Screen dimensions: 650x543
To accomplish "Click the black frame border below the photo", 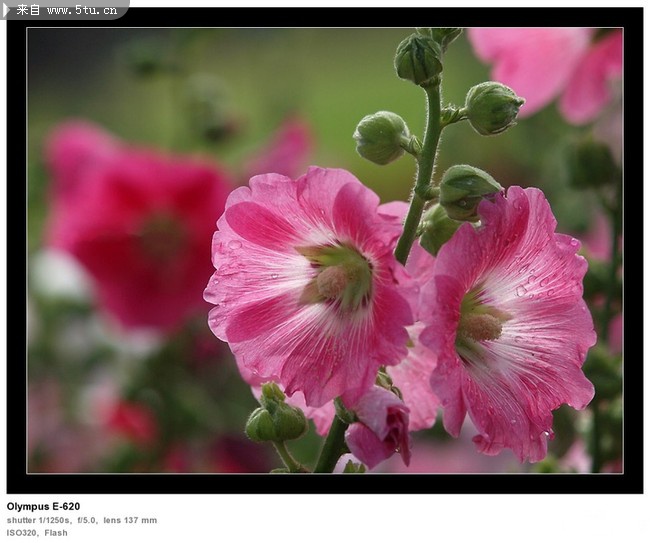I will 325,483.
